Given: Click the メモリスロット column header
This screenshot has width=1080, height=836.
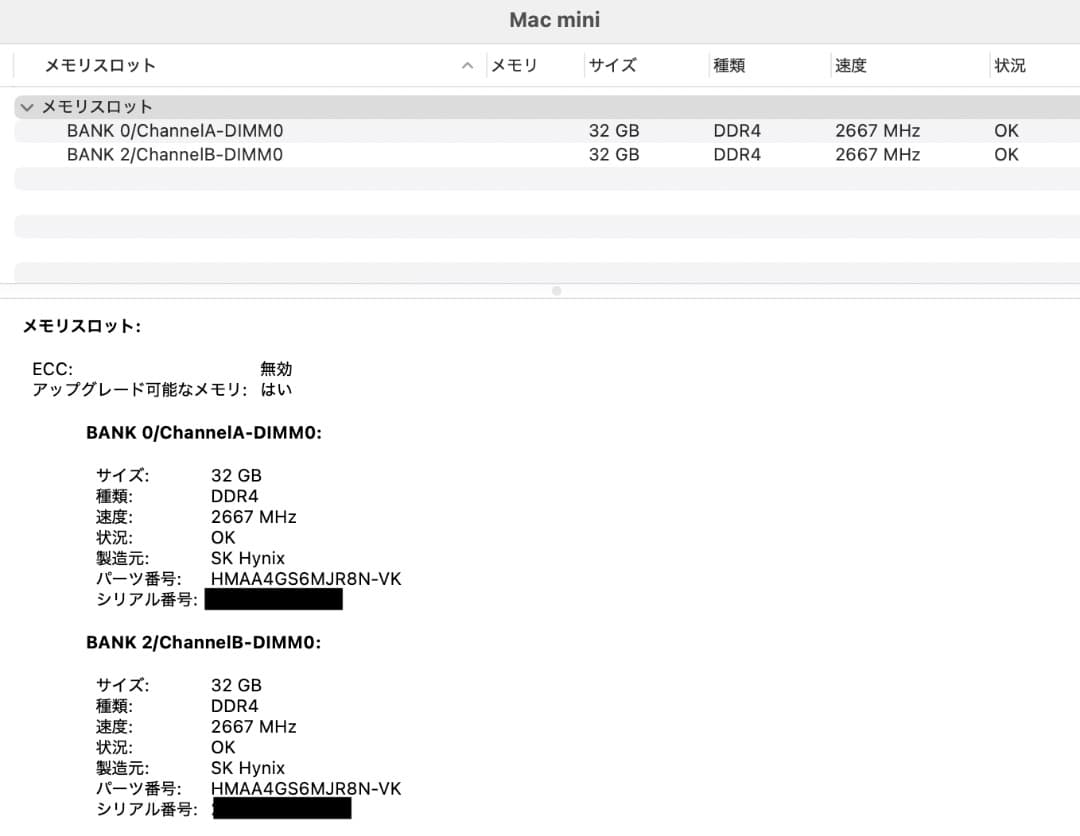Looking at the screenshot, I should point(100,65).
